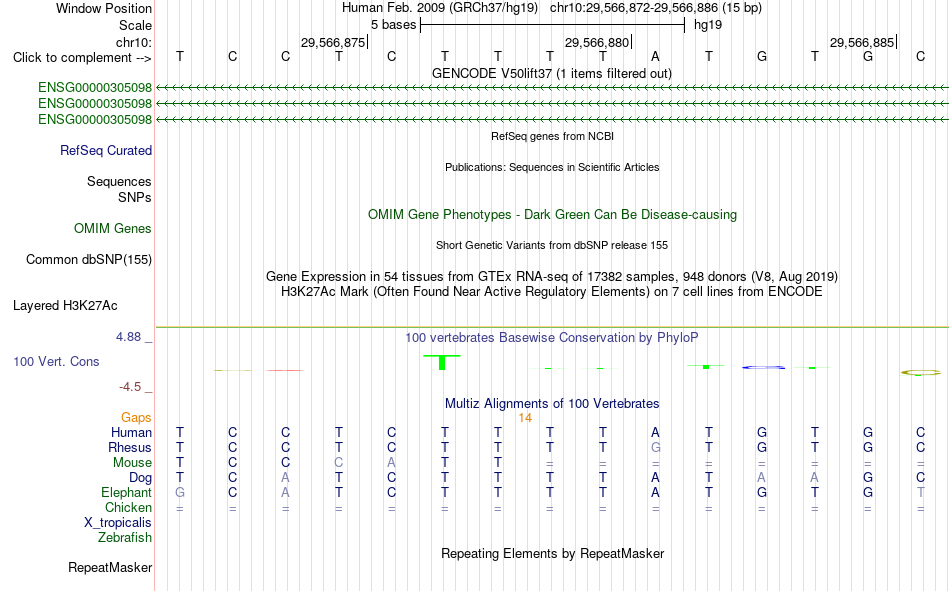950x591 pixels.
Task: Select the topmost ENSG00000305098 transcript label
Action: 95,88
